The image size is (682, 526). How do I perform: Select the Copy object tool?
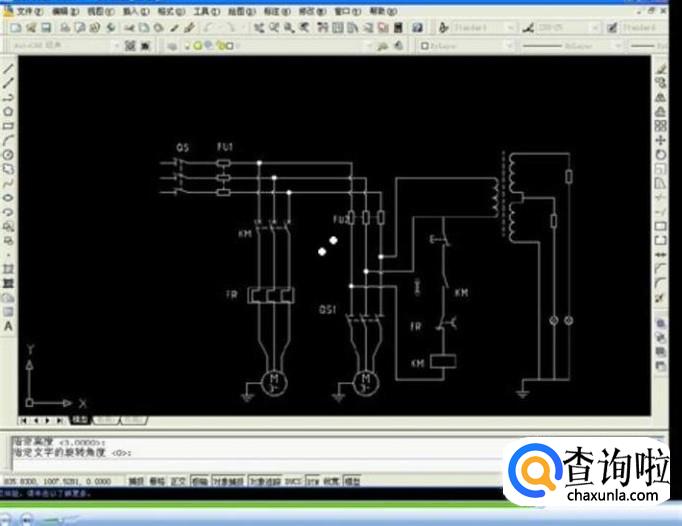(x=661, y=83)
